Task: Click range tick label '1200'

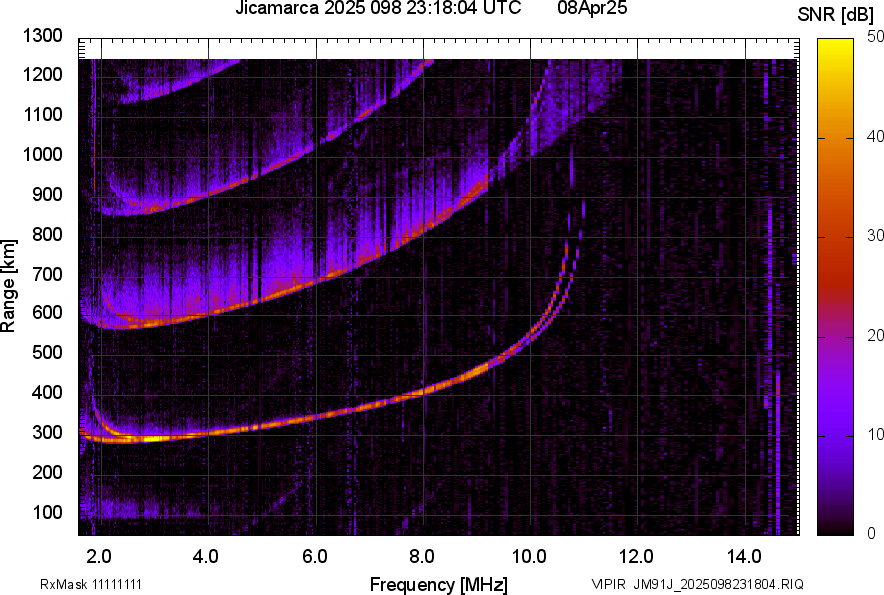Action: [x=42, y=74]
